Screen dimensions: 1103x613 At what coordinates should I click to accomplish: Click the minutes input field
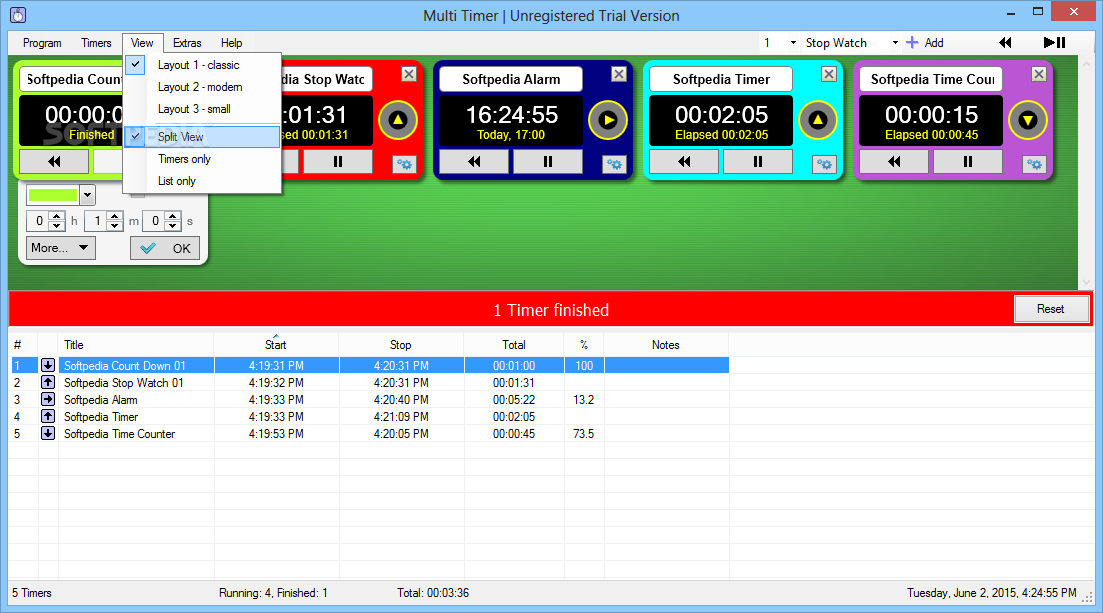point(96,221)
